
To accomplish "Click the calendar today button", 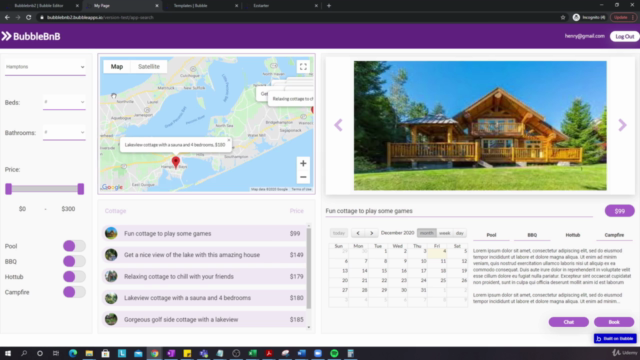I will click(338, 233).
